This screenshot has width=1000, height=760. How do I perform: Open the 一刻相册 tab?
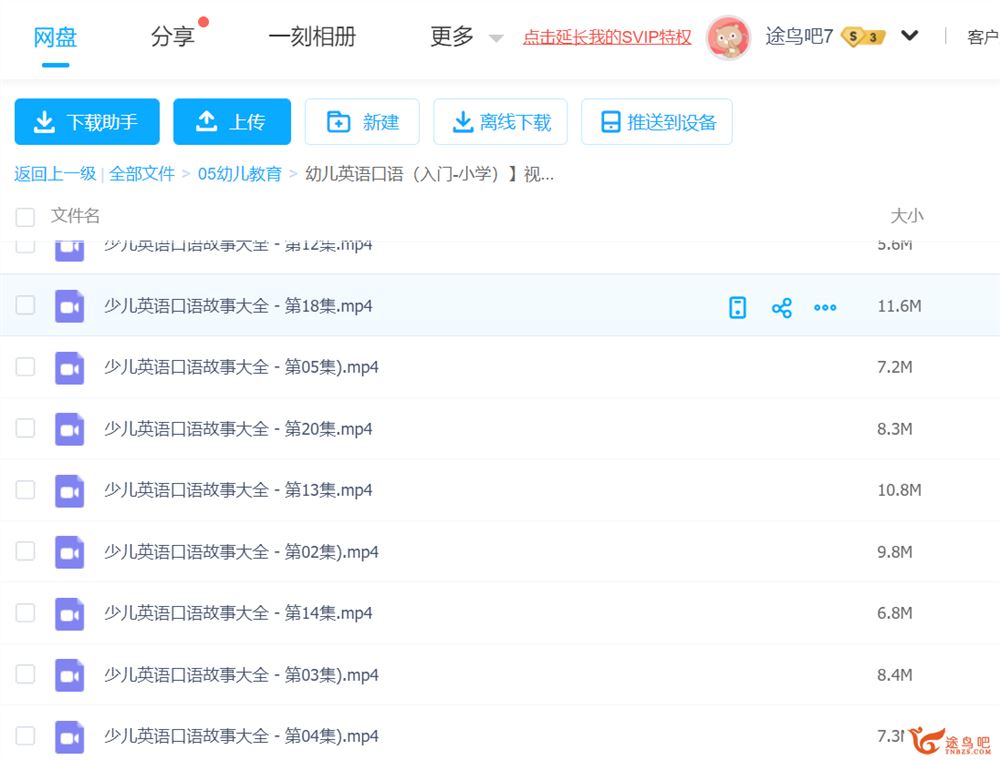[x=312, y=36]
